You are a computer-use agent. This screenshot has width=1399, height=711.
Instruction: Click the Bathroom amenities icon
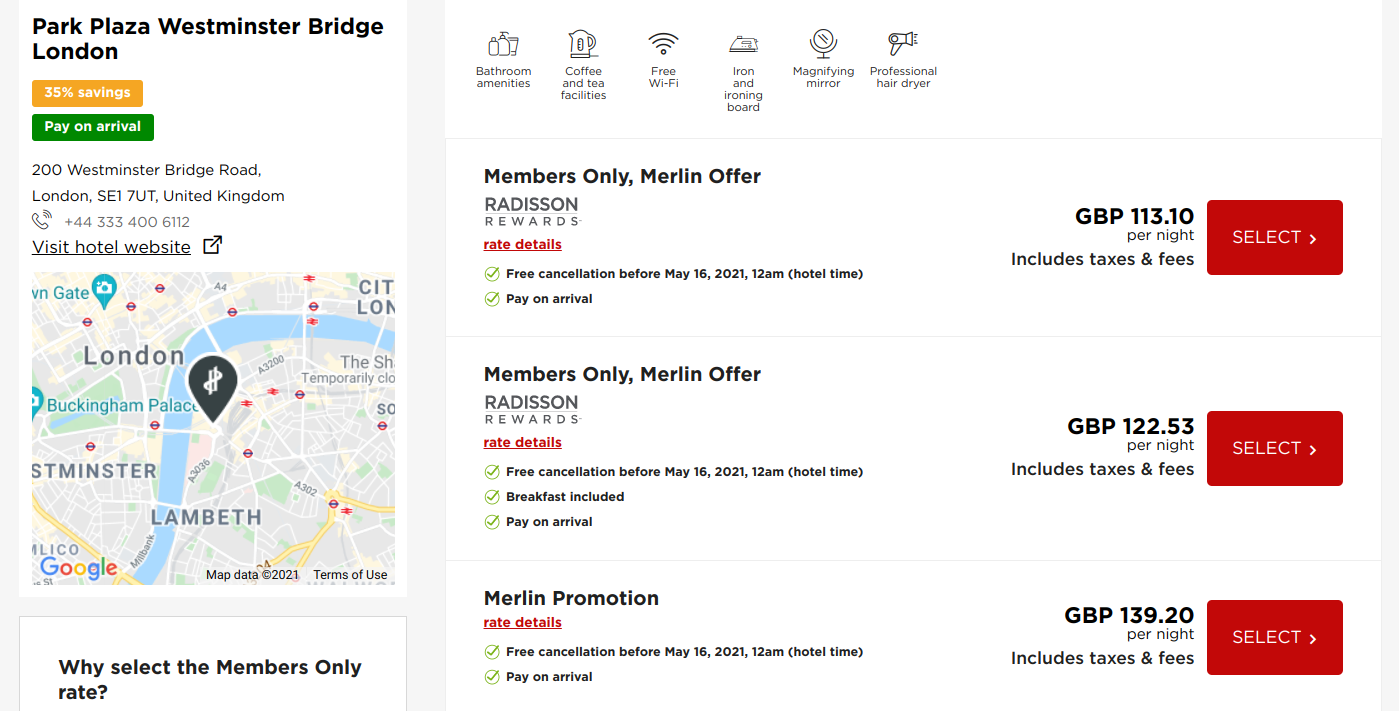503,45
